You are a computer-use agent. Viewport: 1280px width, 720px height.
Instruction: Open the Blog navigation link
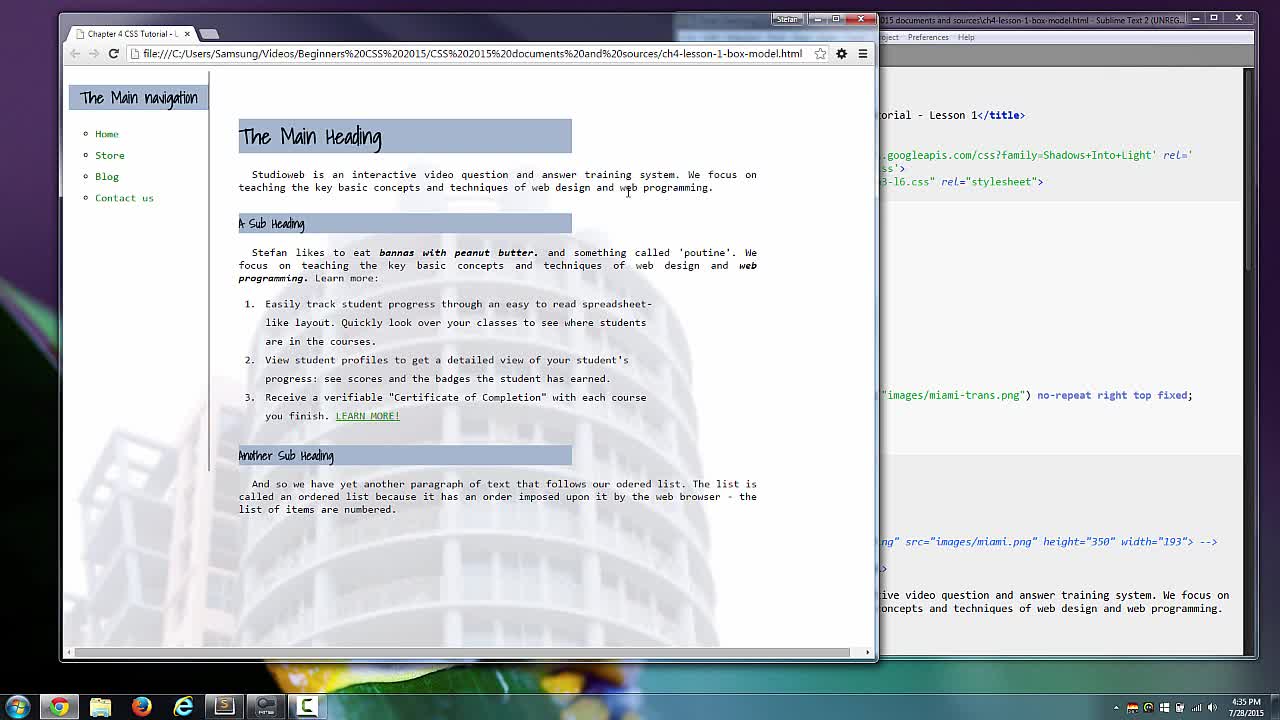107,177
